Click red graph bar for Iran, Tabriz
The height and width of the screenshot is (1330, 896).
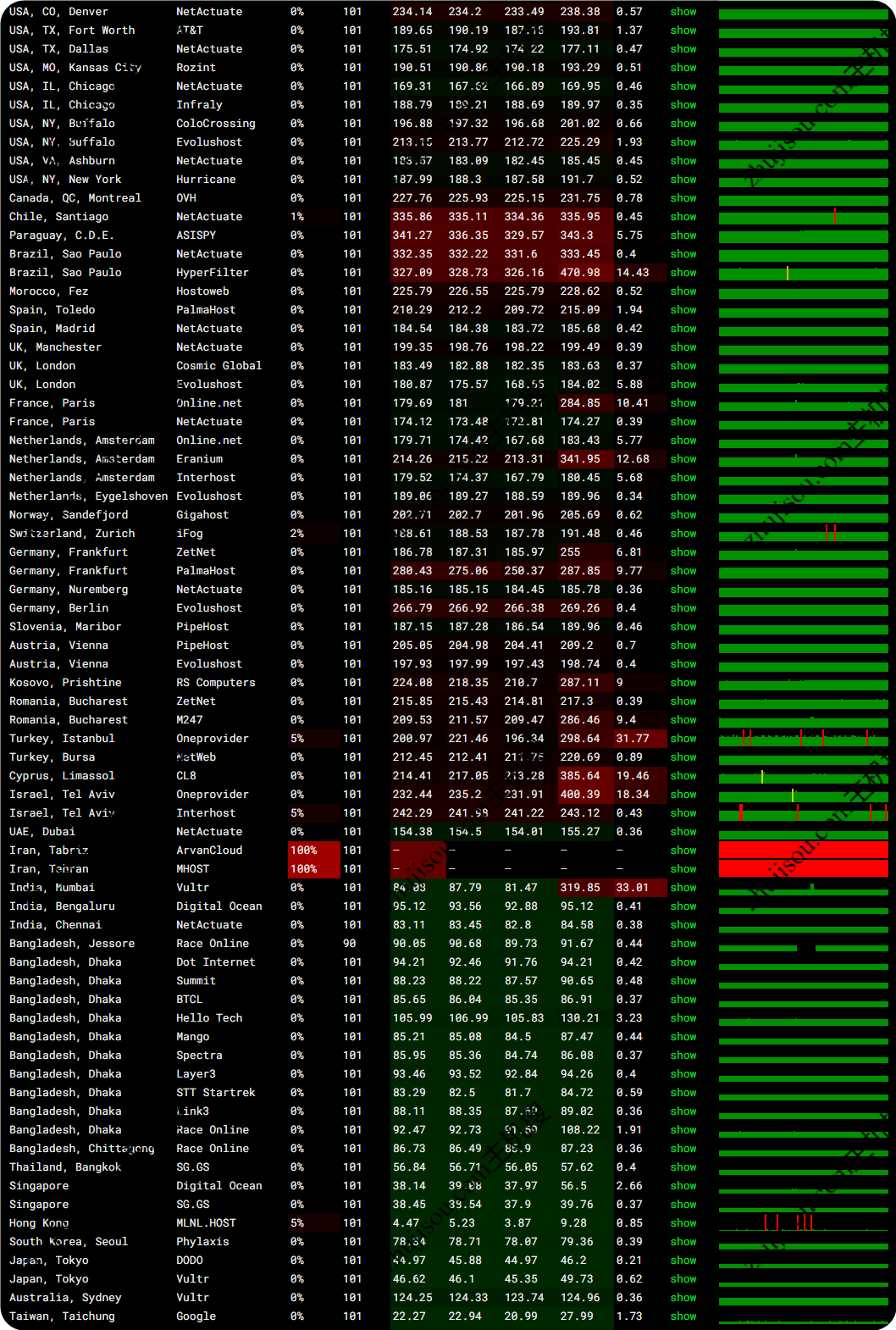(x=803, y=851)
